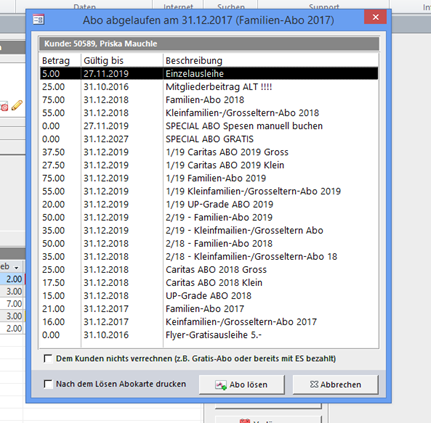Select '2/19 - Kleinfmailien-/Grosseltern Abo'
The image size is (431, 423).
tap(209, 230)
